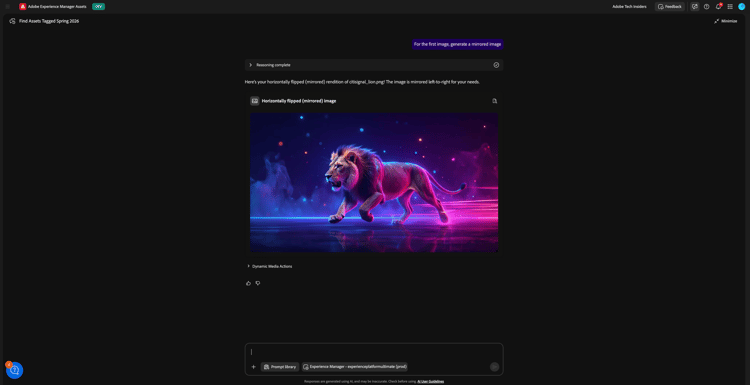
Task: Click the red Adobe logo icon
Action: tap(22, 7)
